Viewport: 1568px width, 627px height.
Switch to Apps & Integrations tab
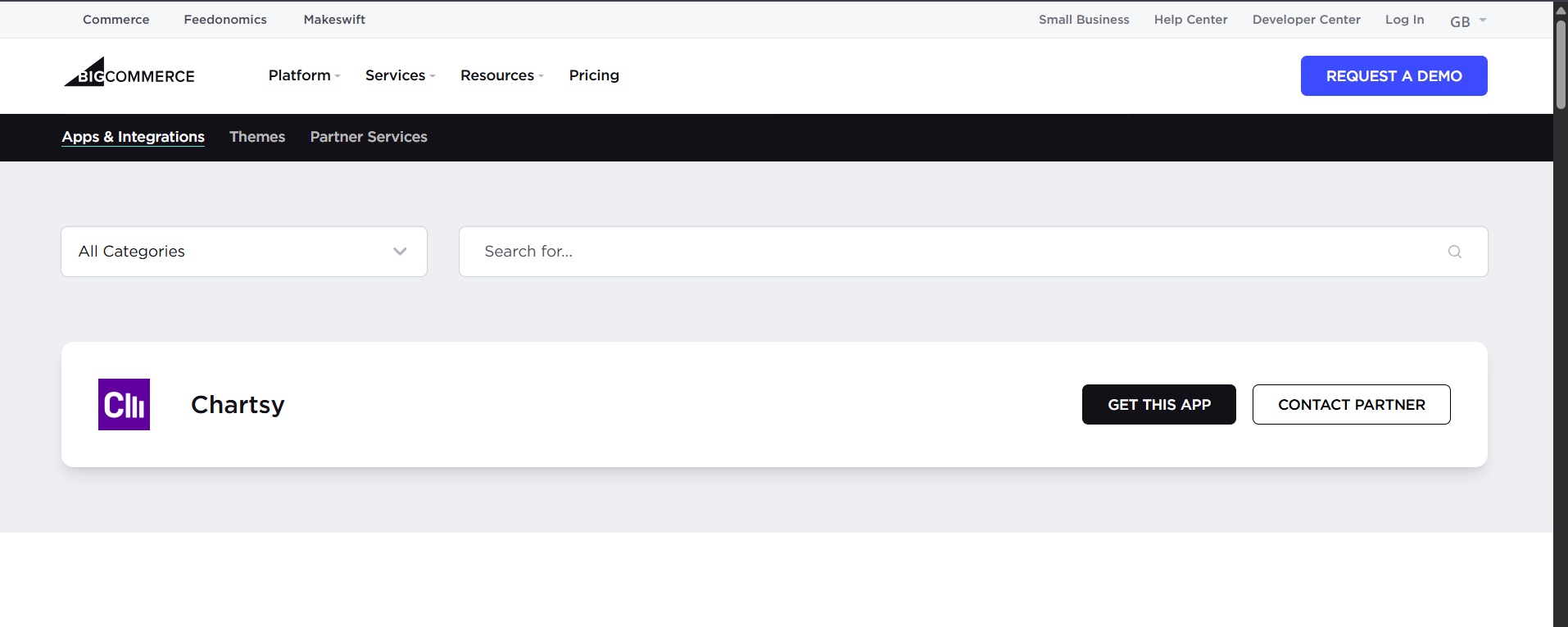(134, 137)
